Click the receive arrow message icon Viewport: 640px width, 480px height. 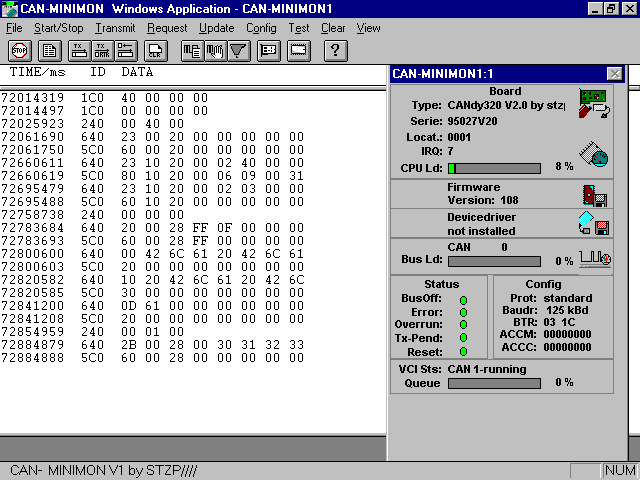click(125, 51)
